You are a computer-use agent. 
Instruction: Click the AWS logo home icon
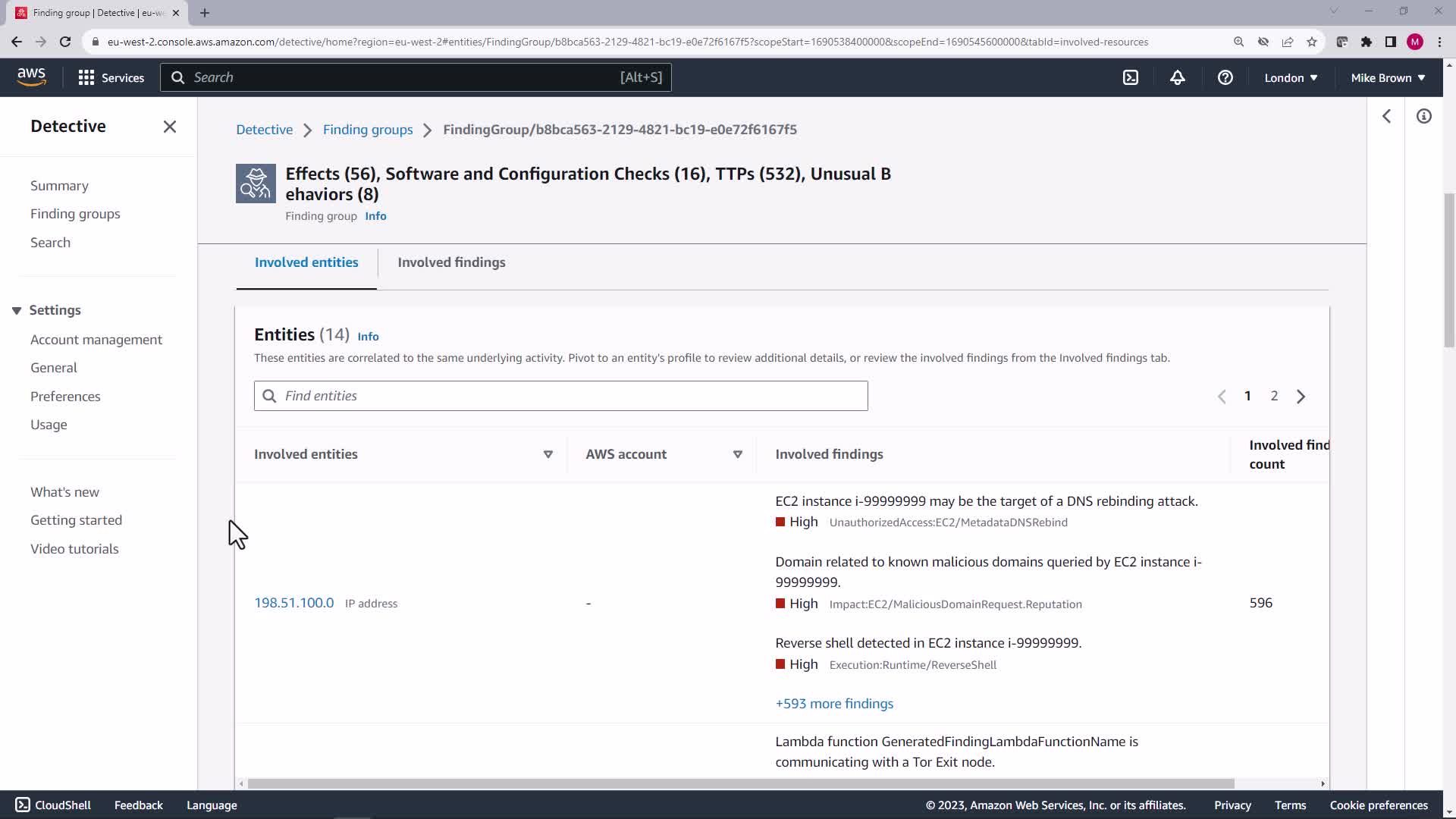[x=31, y=77]
